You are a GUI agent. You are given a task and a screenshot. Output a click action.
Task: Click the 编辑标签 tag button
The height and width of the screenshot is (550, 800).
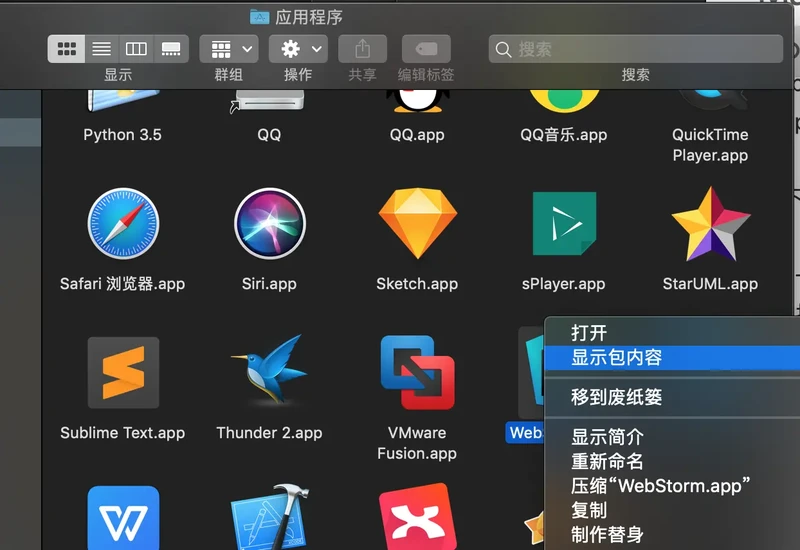click(x=426, y=49)
